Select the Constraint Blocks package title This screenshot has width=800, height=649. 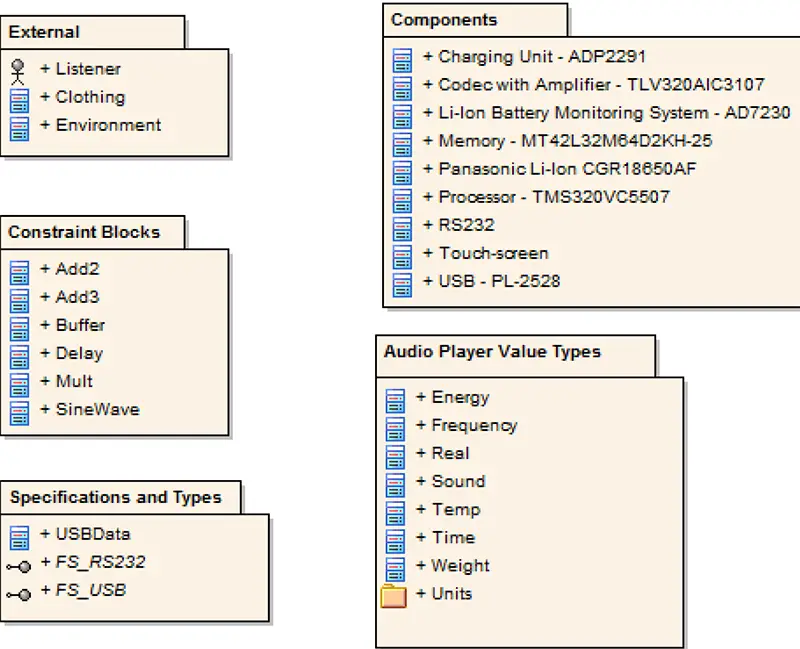click(84, 232)
